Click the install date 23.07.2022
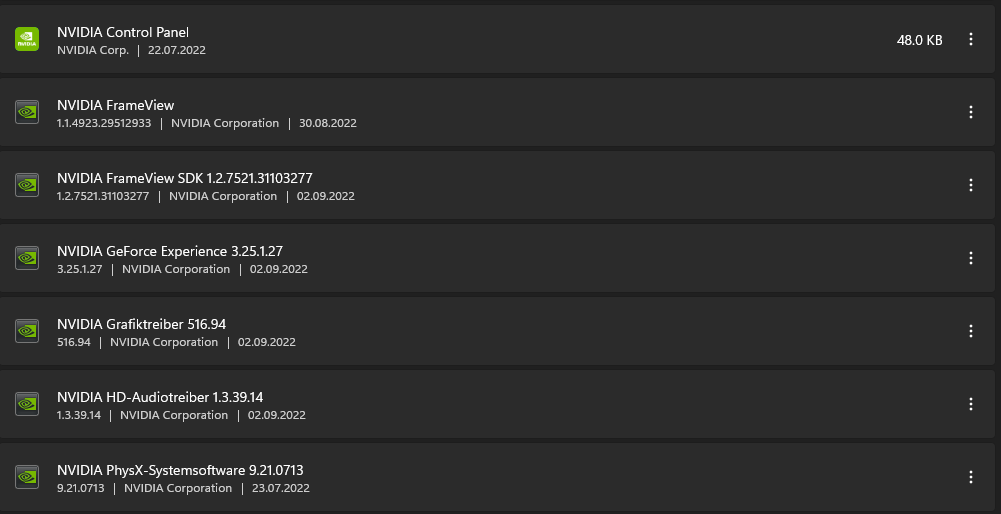This screenshot has width=1001, height=514. pyautogui.click(x=281, y=488)
